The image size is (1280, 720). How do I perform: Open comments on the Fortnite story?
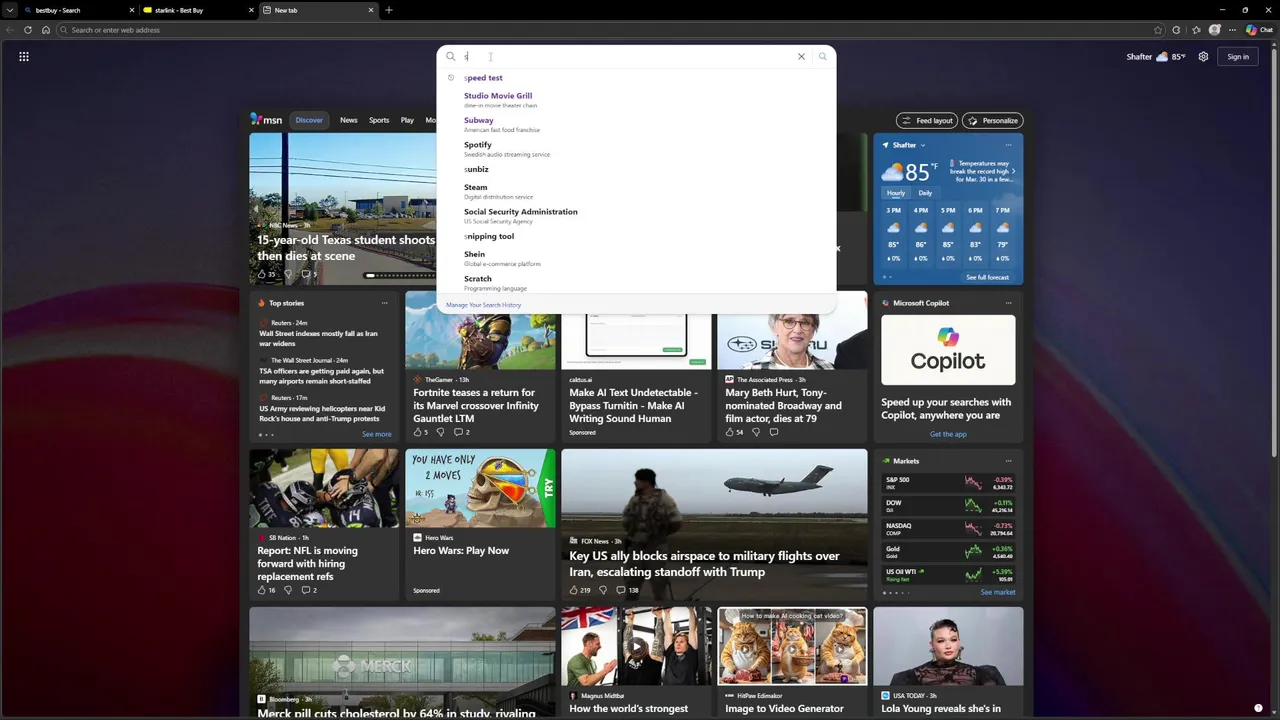(461, 432)
